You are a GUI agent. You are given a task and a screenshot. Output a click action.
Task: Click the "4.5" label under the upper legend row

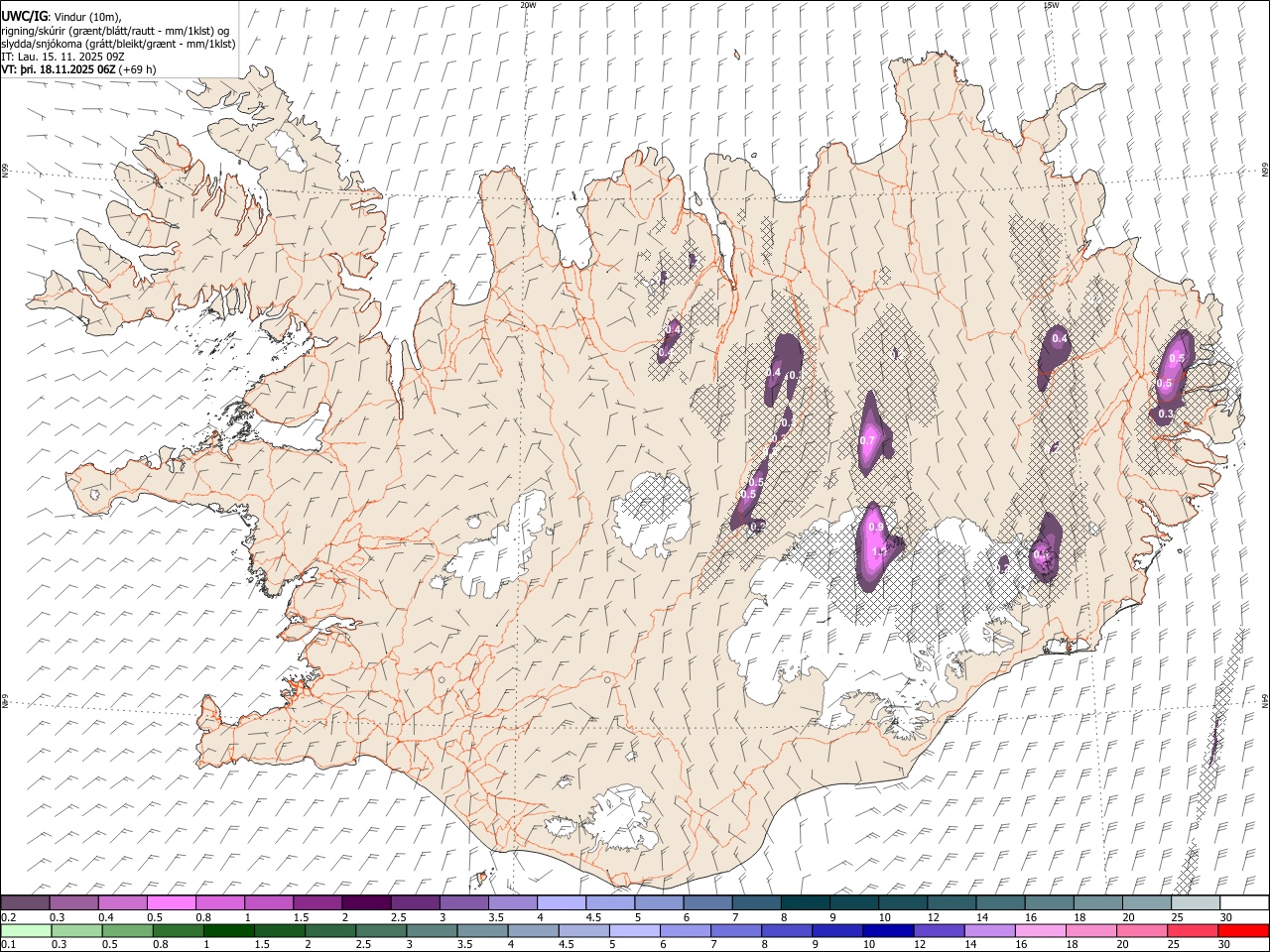(x=594, y=917)
